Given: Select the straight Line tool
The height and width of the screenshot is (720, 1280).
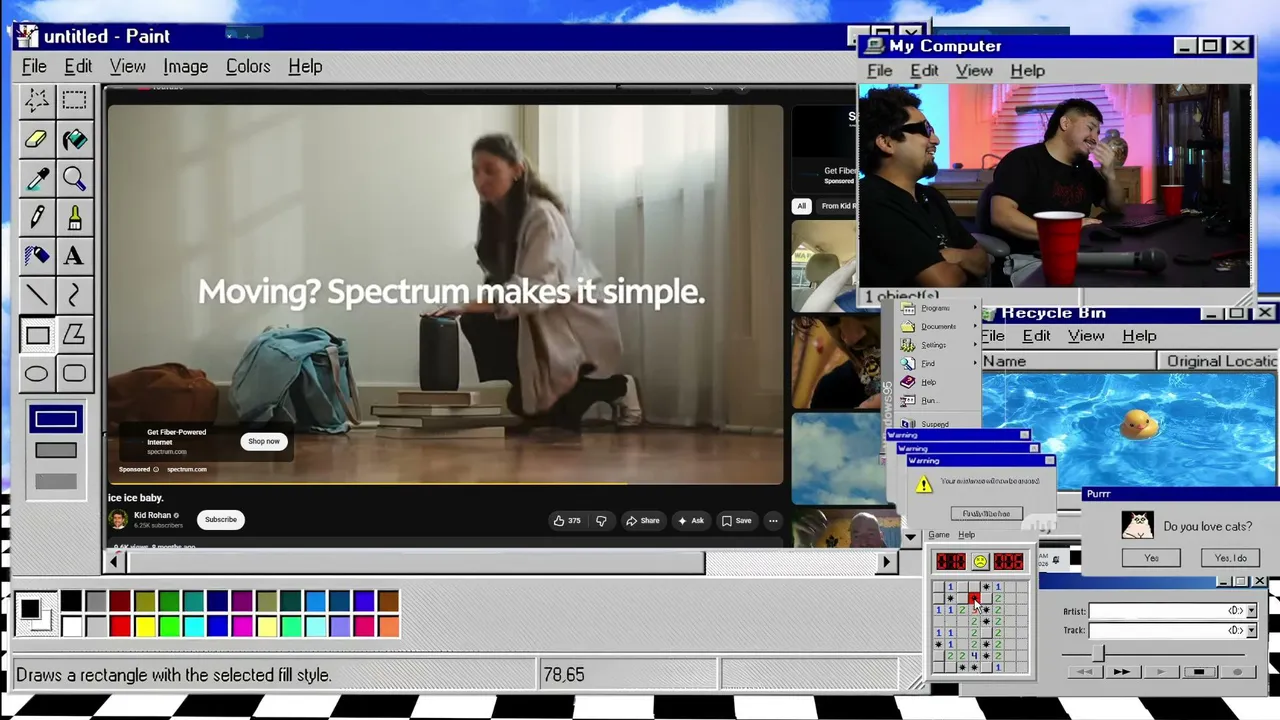Looking at the screenshot, I should pos(37,295).
